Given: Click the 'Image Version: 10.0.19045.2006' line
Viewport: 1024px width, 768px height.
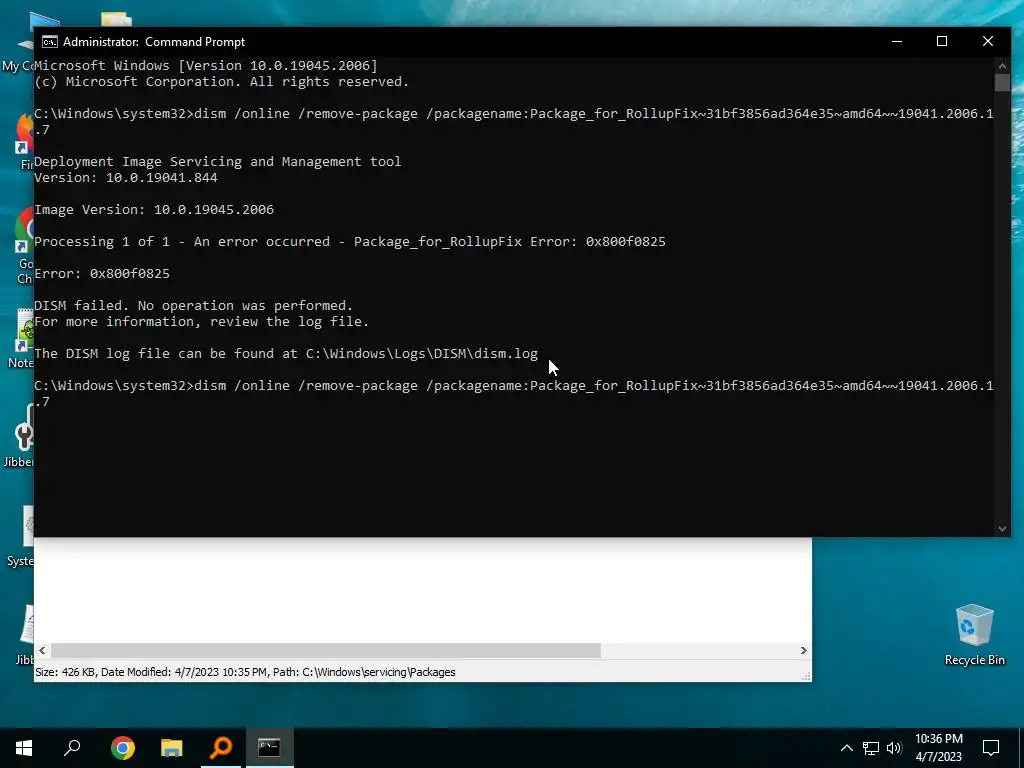Looking at the screenshot, I should click(154, 210).
